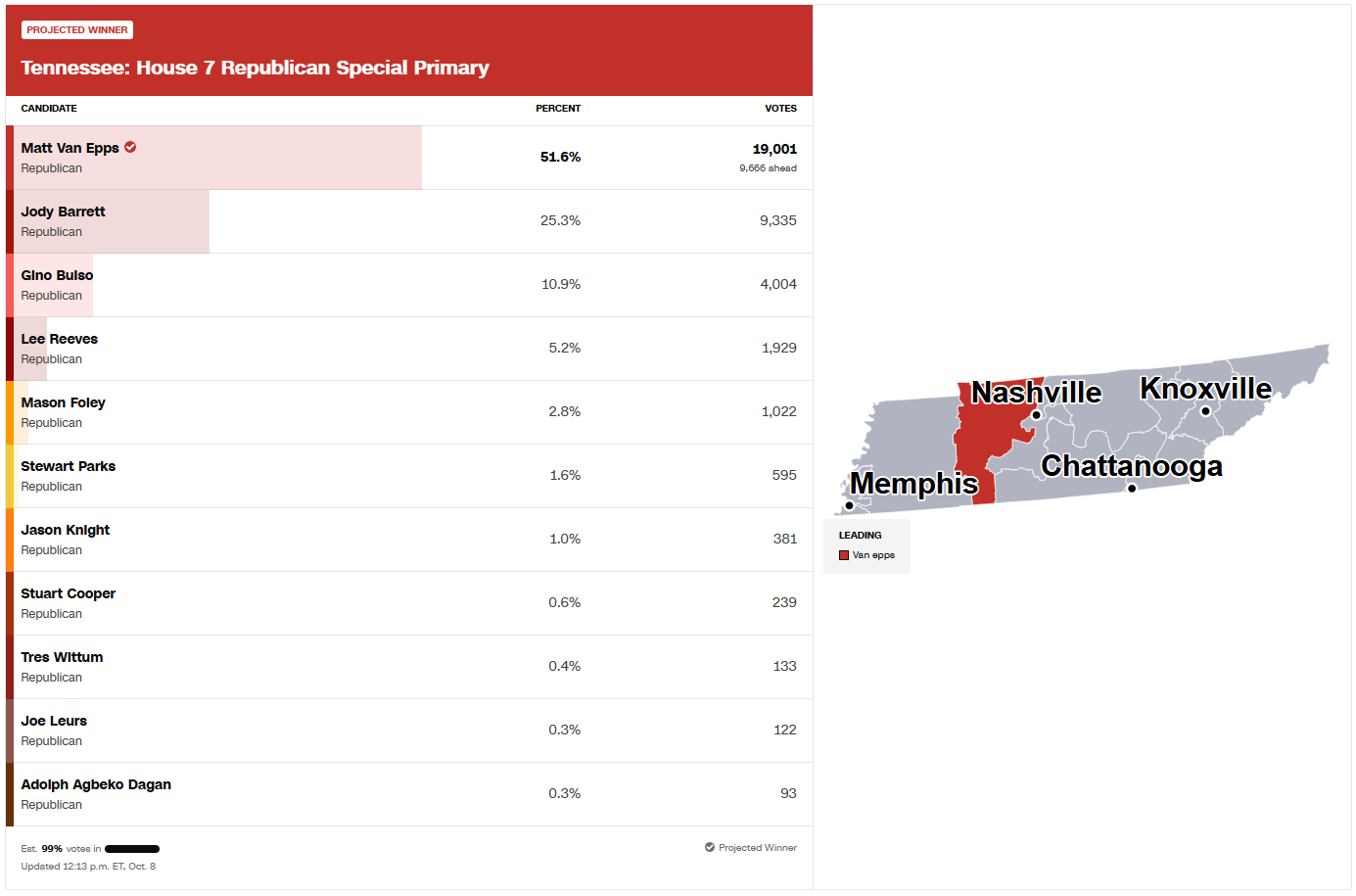Click the winner checkmark beside Matt Van Epps
Image resolution: width=1356 pixels, height=896 pixels.
coord(130,147)
